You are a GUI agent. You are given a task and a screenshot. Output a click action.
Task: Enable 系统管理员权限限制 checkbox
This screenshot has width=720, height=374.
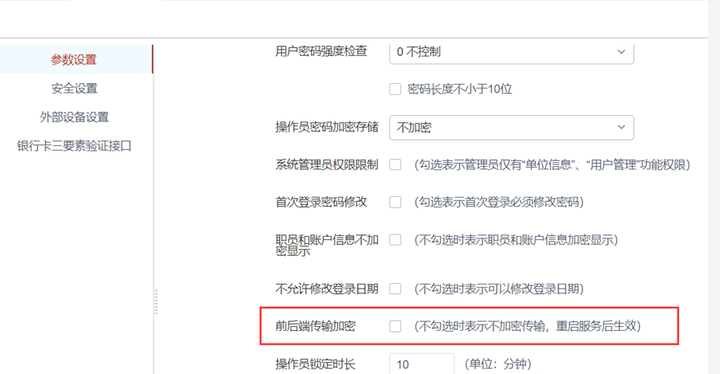coord(395,164)
